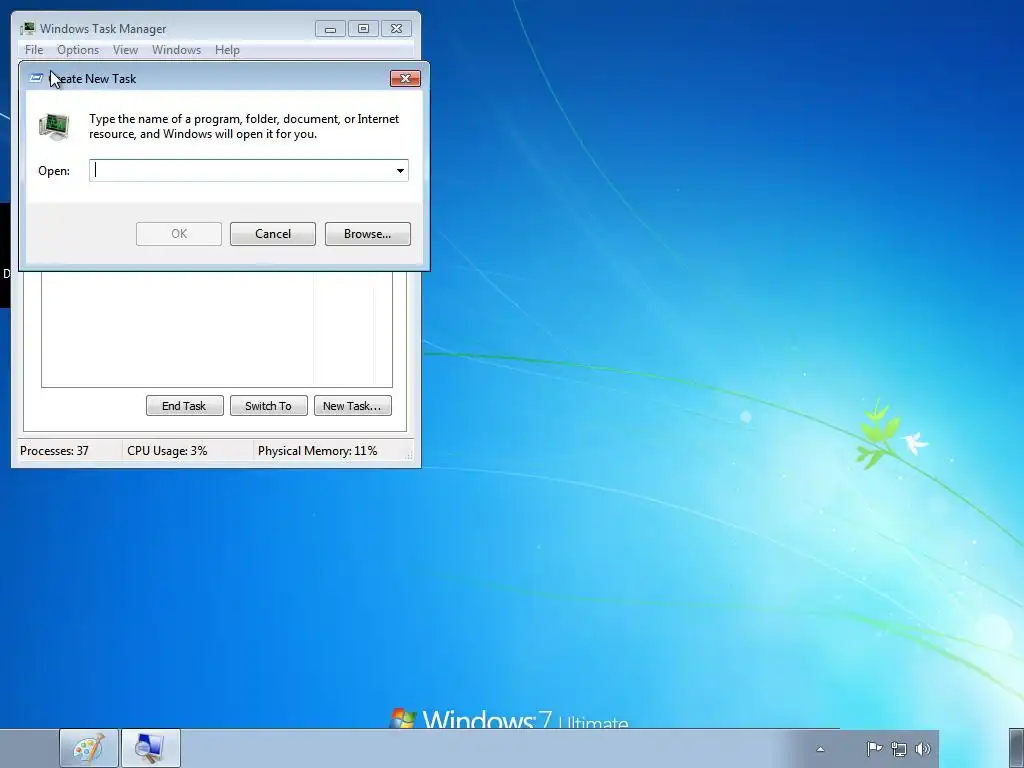This screenshot has height=768, width=1024.
Task: Click End Task button in Task Manager
Action: click(184, 406)
